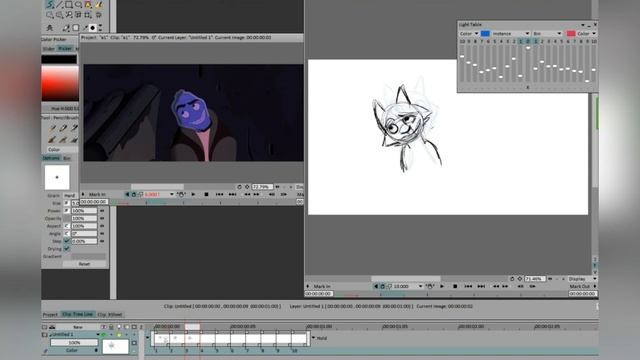Toggle the Size pressure connection box
Viewport: 640px width, 360px height.
pyautogui.click(x=67, y=203)
